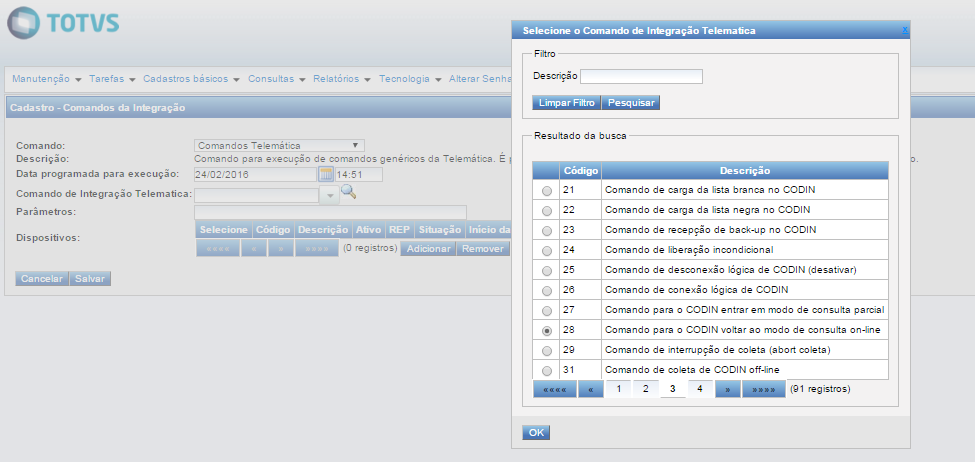Click the TOTVS logo
Image resolution: width=975 pixels, height=462 pixels.
click(63, 24)
